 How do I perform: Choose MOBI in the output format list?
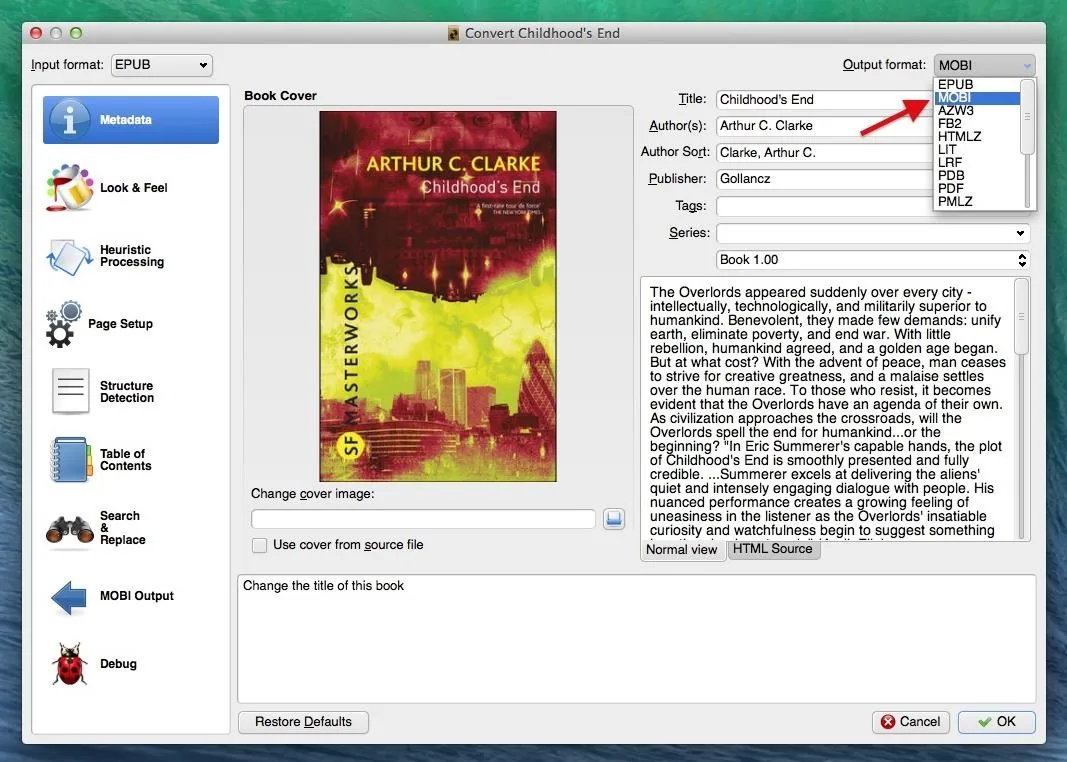click(x=976, y=97)
